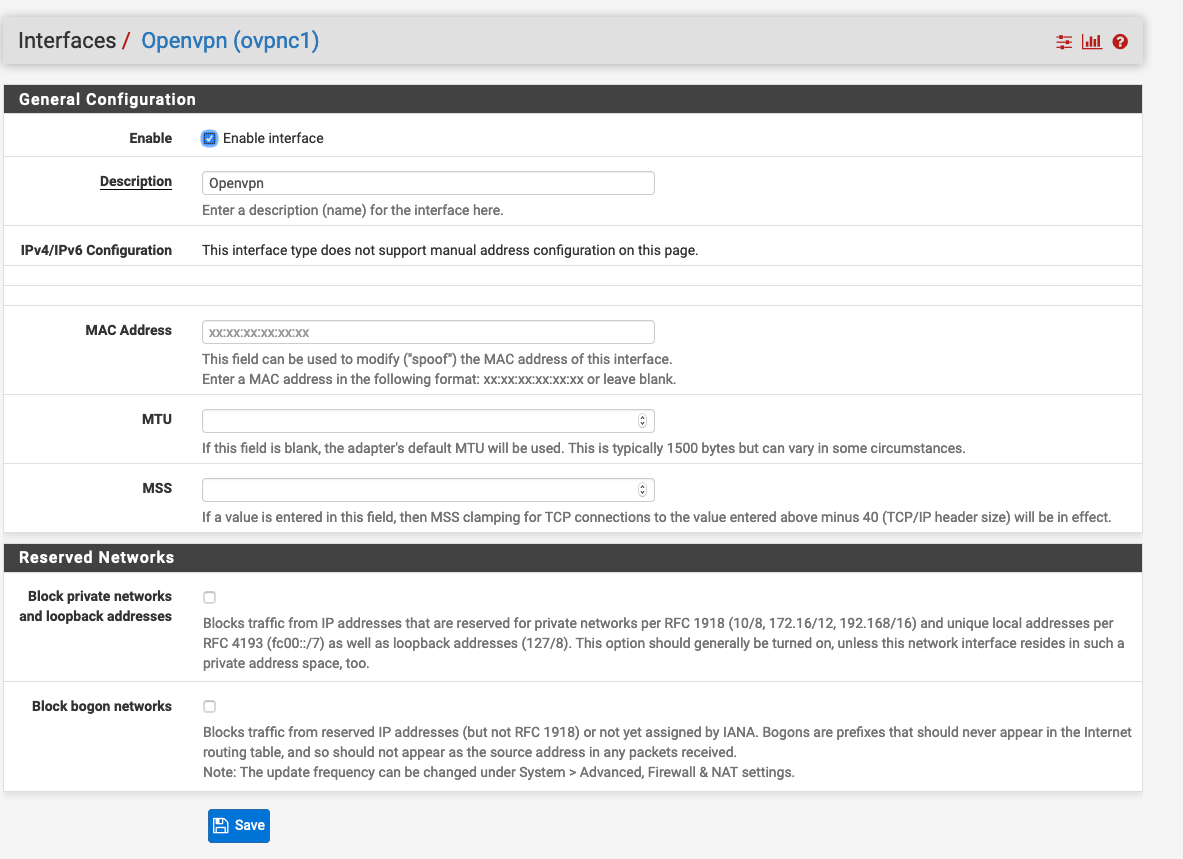Viewport: 1183px width, 859px height.
Task: Click the MSS label
Action: pos(157,489)
